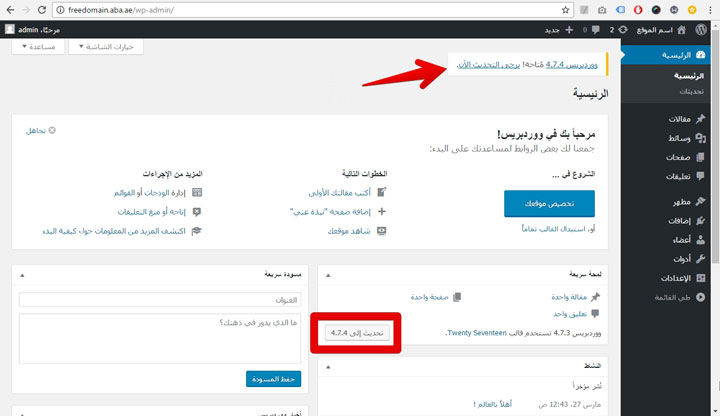
Task: Collapse the مسودة سريعة widget with its arrow
Action: [22, 275]
